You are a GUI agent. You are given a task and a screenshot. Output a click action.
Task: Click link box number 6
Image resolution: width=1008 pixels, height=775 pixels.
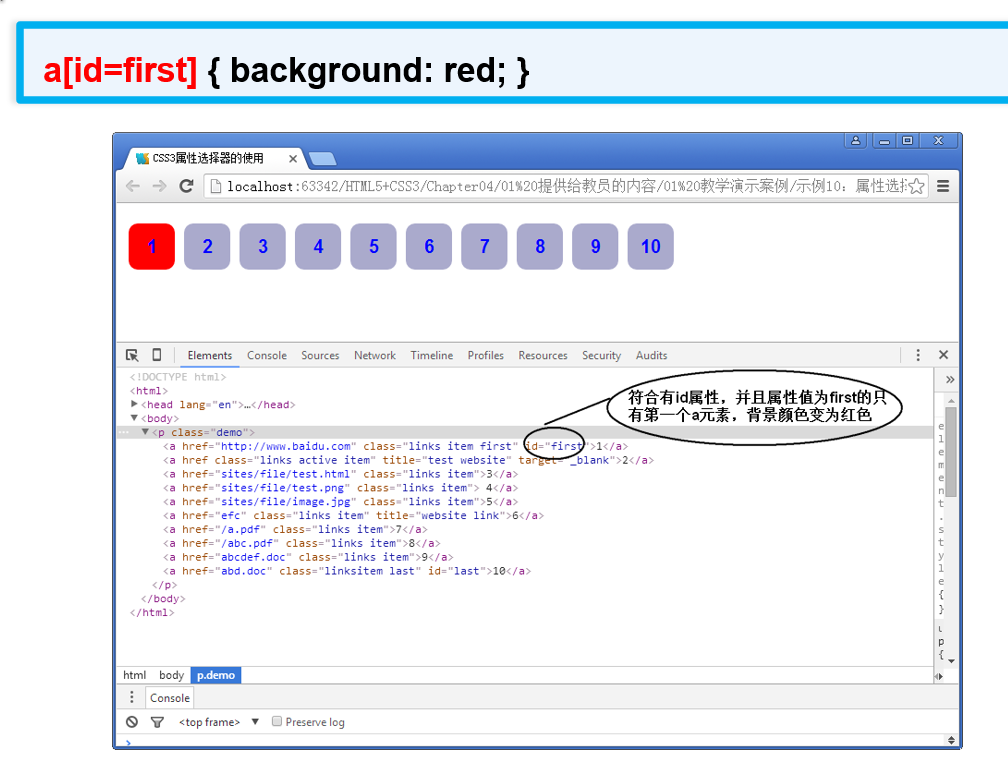[x=429, y=247]
